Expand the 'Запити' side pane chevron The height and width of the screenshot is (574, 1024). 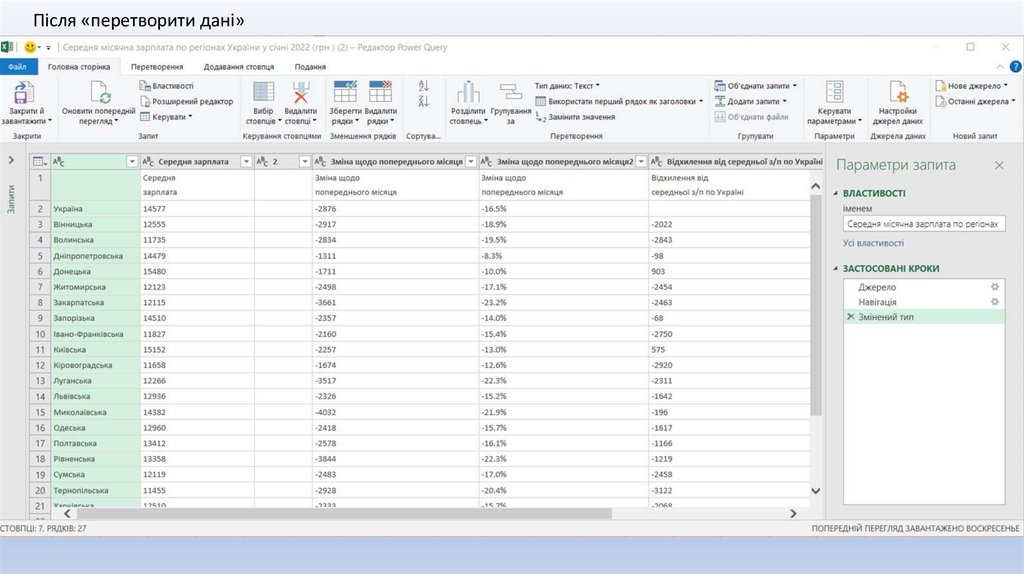click(11, 161)
